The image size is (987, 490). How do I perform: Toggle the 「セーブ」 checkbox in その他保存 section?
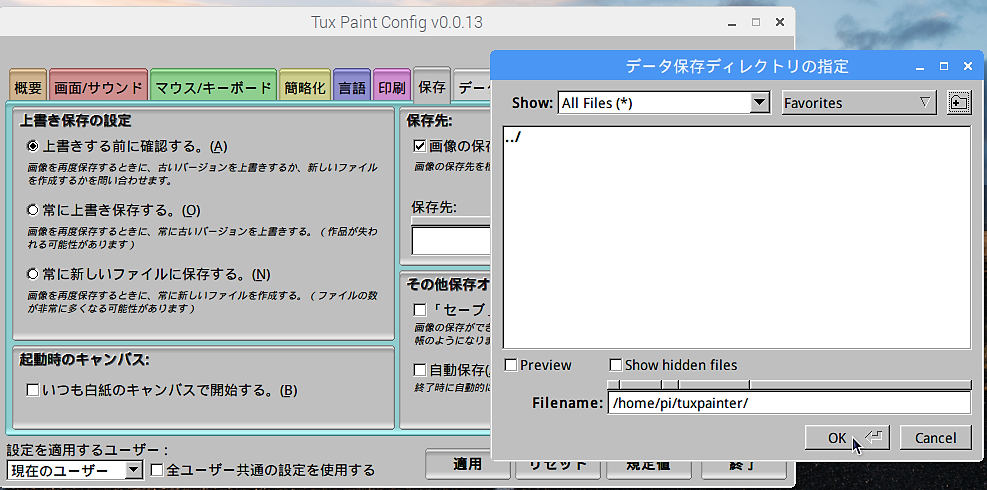pyautogui.click(x=420, y=310)
